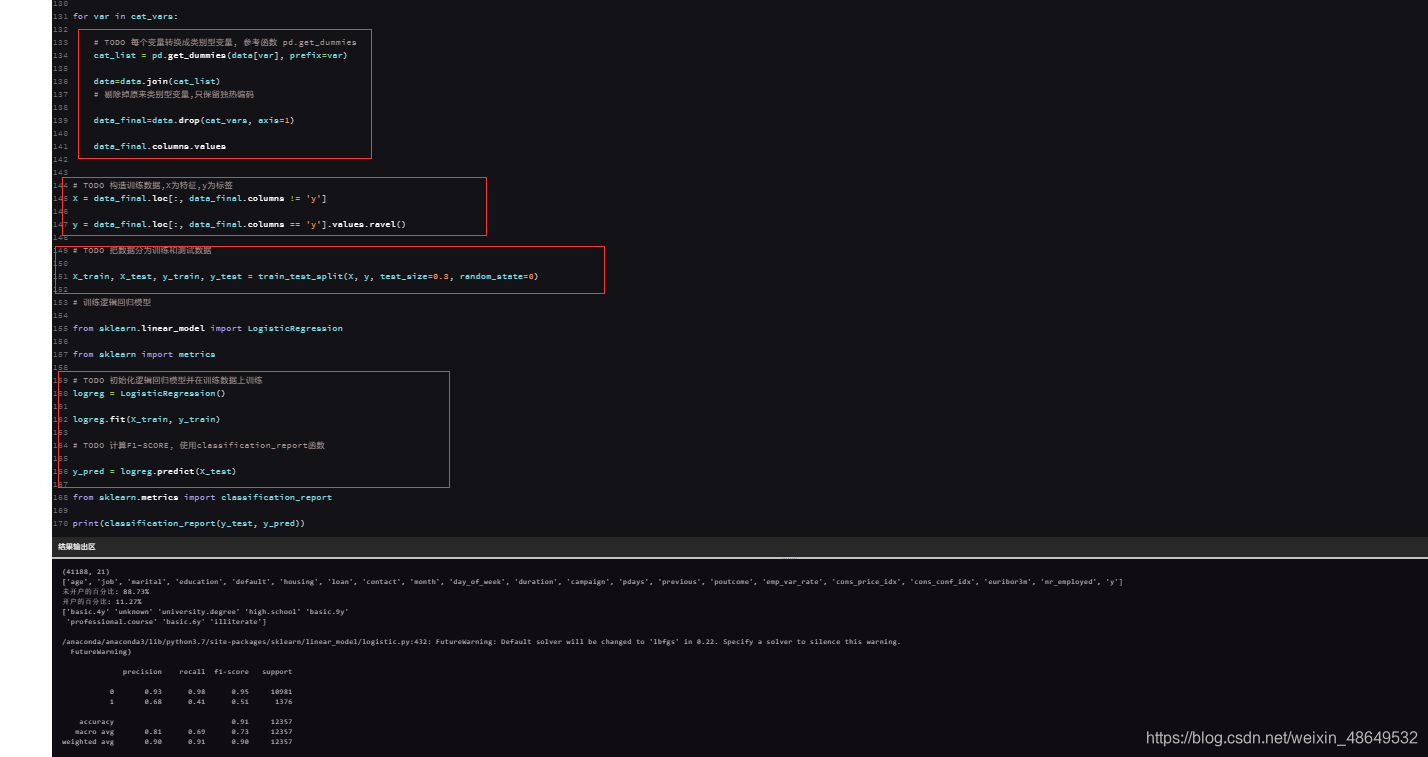Click line number 131 in the gutter
The width and height of the screenshot is (1428, 757).
(x=60, y=17)
